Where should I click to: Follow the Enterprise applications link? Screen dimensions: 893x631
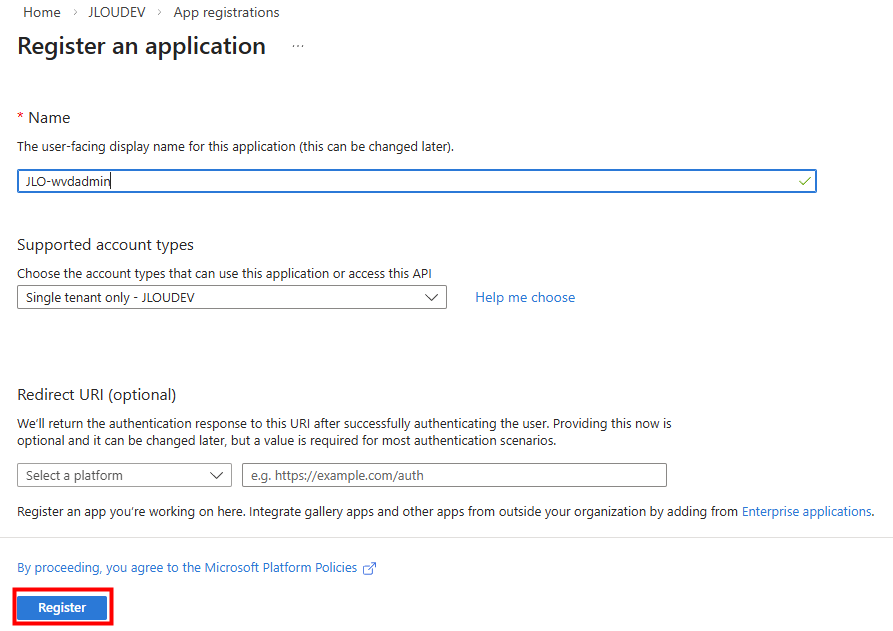(806, 512)
